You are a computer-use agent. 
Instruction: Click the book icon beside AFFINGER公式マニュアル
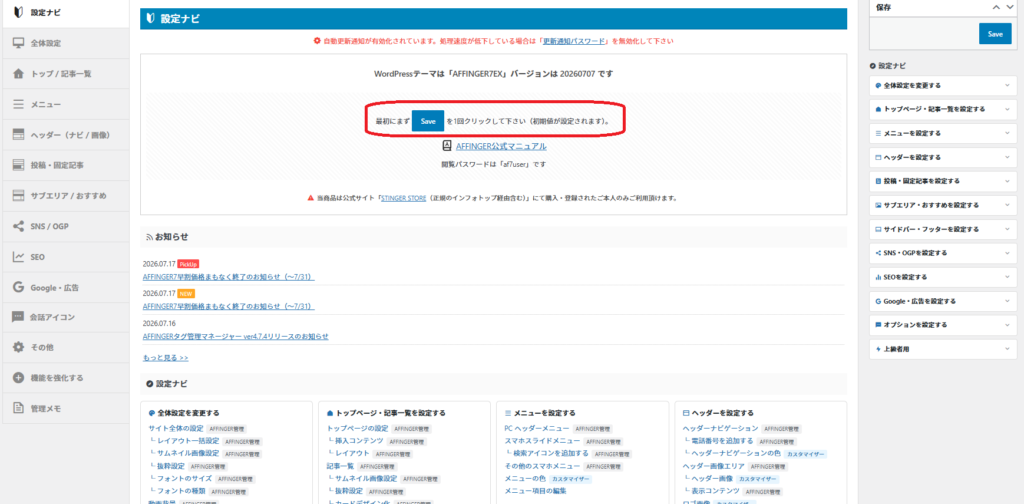[x=447, y=146]
